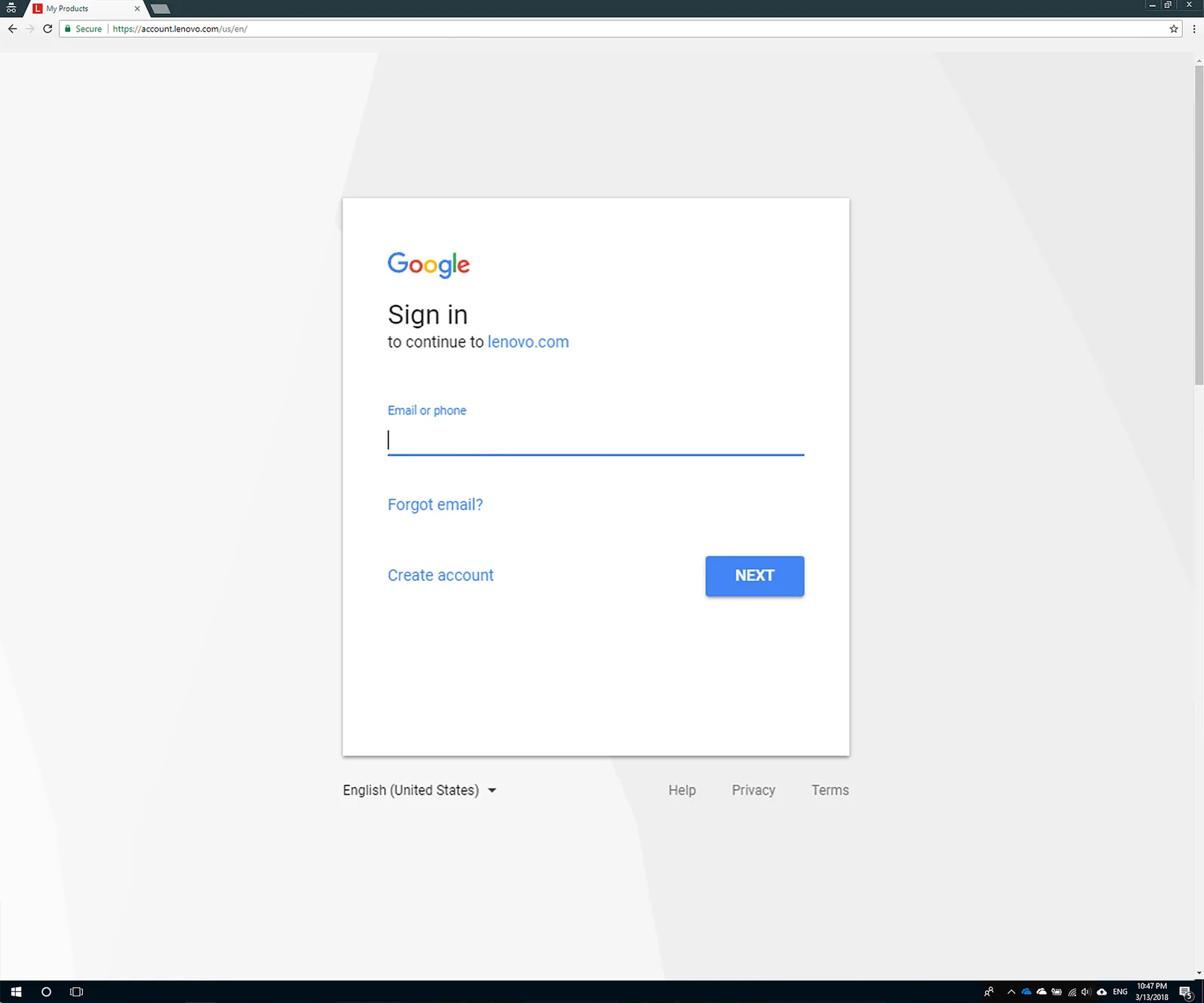
Task: Go back using the browser back arrow
Action: [x=12, y=29]
